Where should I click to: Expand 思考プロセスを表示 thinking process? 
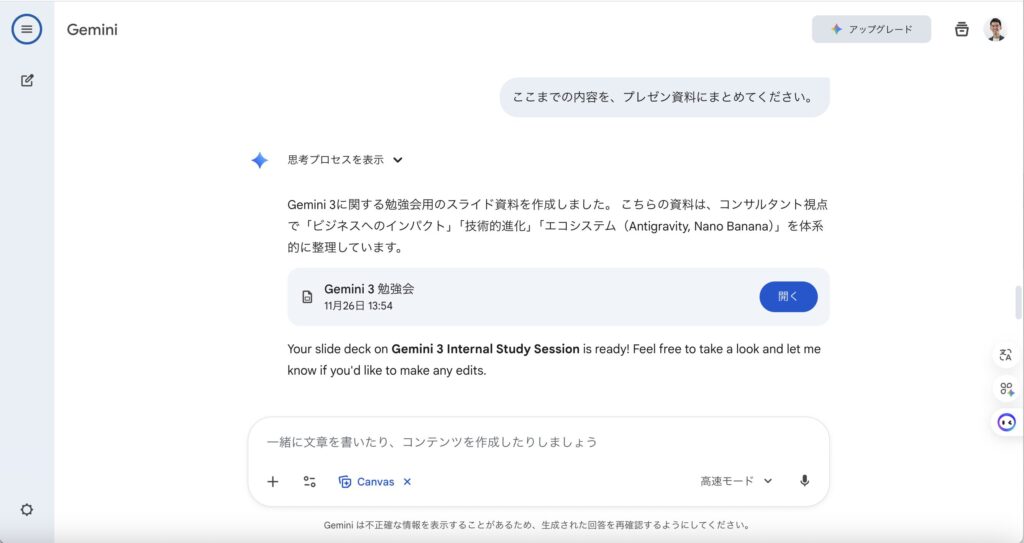tap(345, 160)
